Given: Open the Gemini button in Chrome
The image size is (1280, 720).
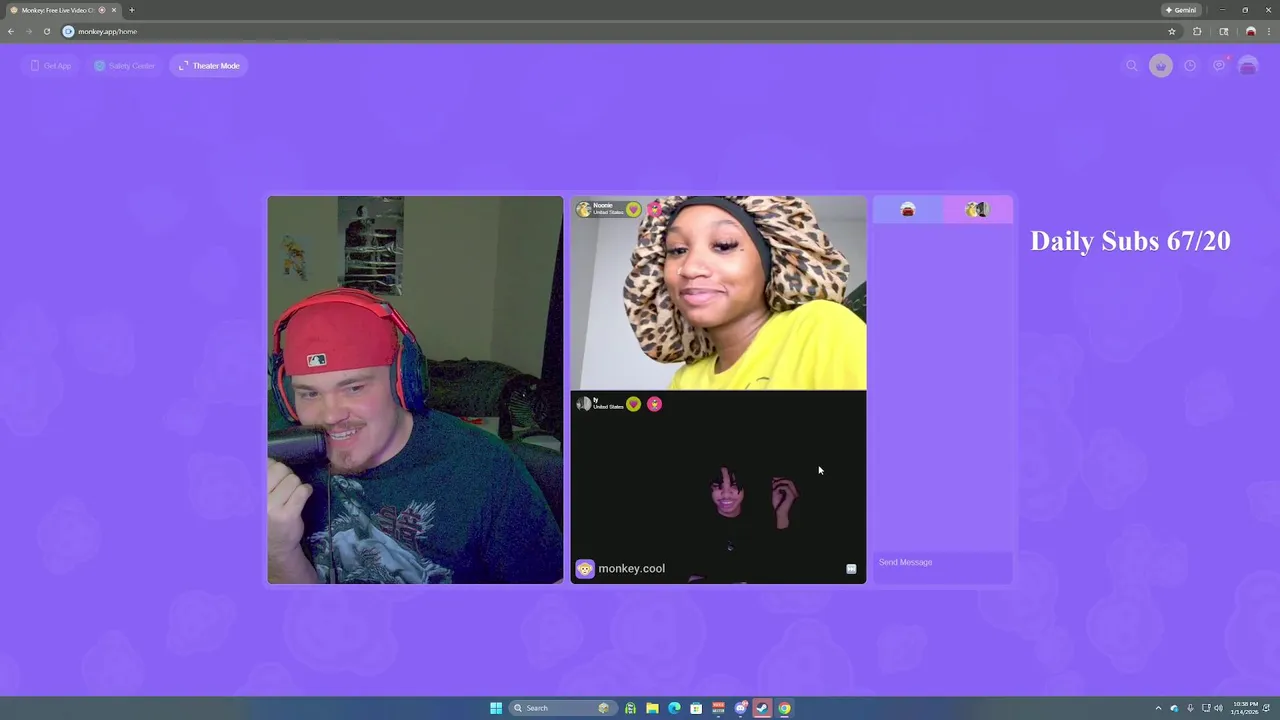Looking at the screenshot, I should click(x=1181, y=10).
